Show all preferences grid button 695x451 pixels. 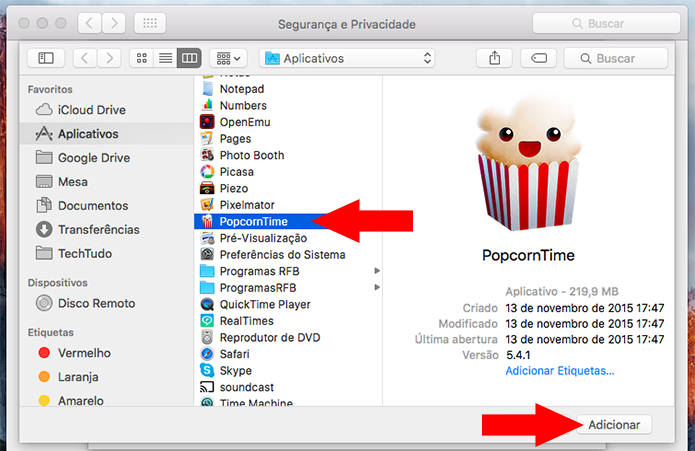150,23
